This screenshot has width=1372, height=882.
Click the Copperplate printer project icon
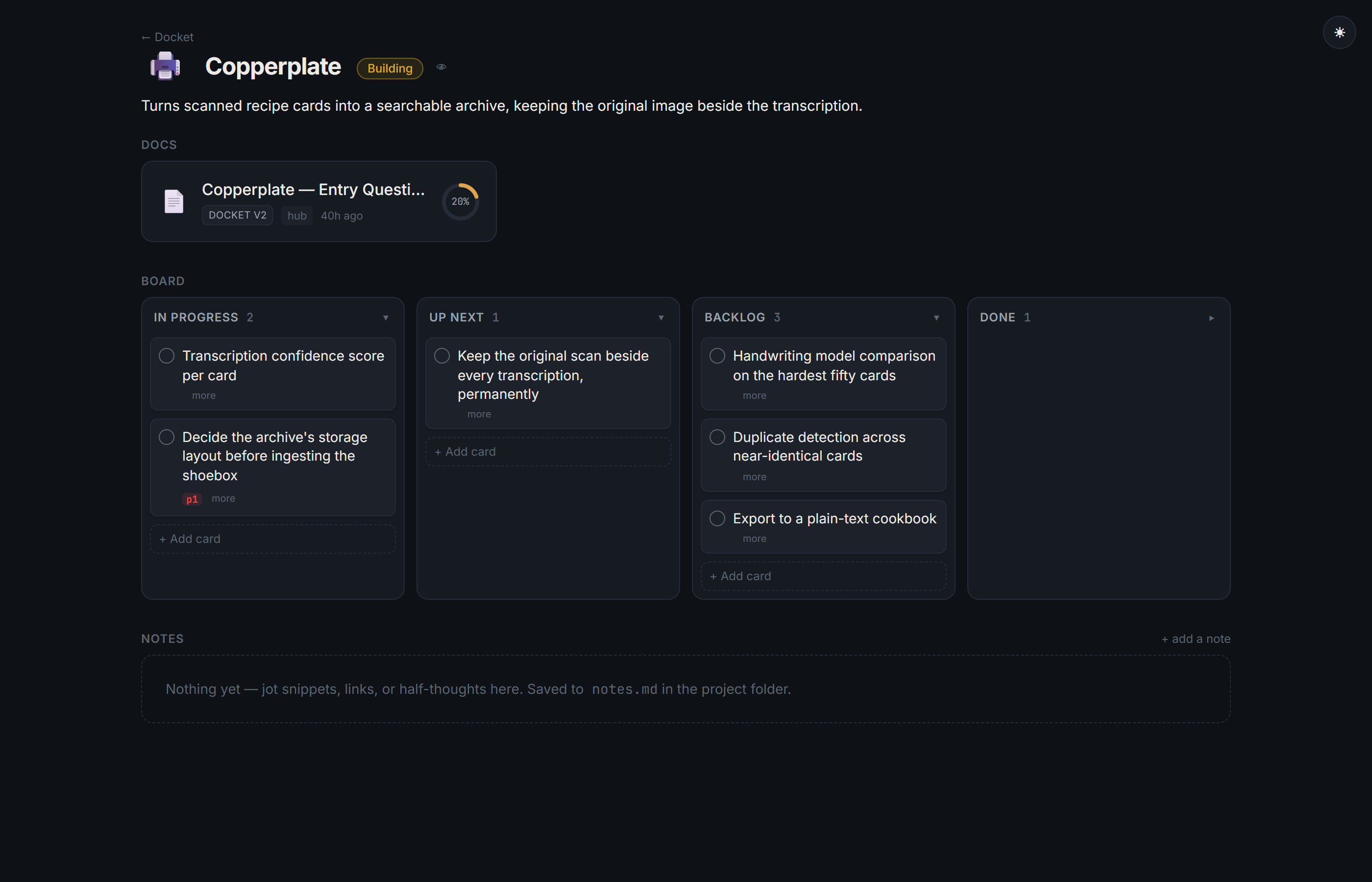click(166, 67)
